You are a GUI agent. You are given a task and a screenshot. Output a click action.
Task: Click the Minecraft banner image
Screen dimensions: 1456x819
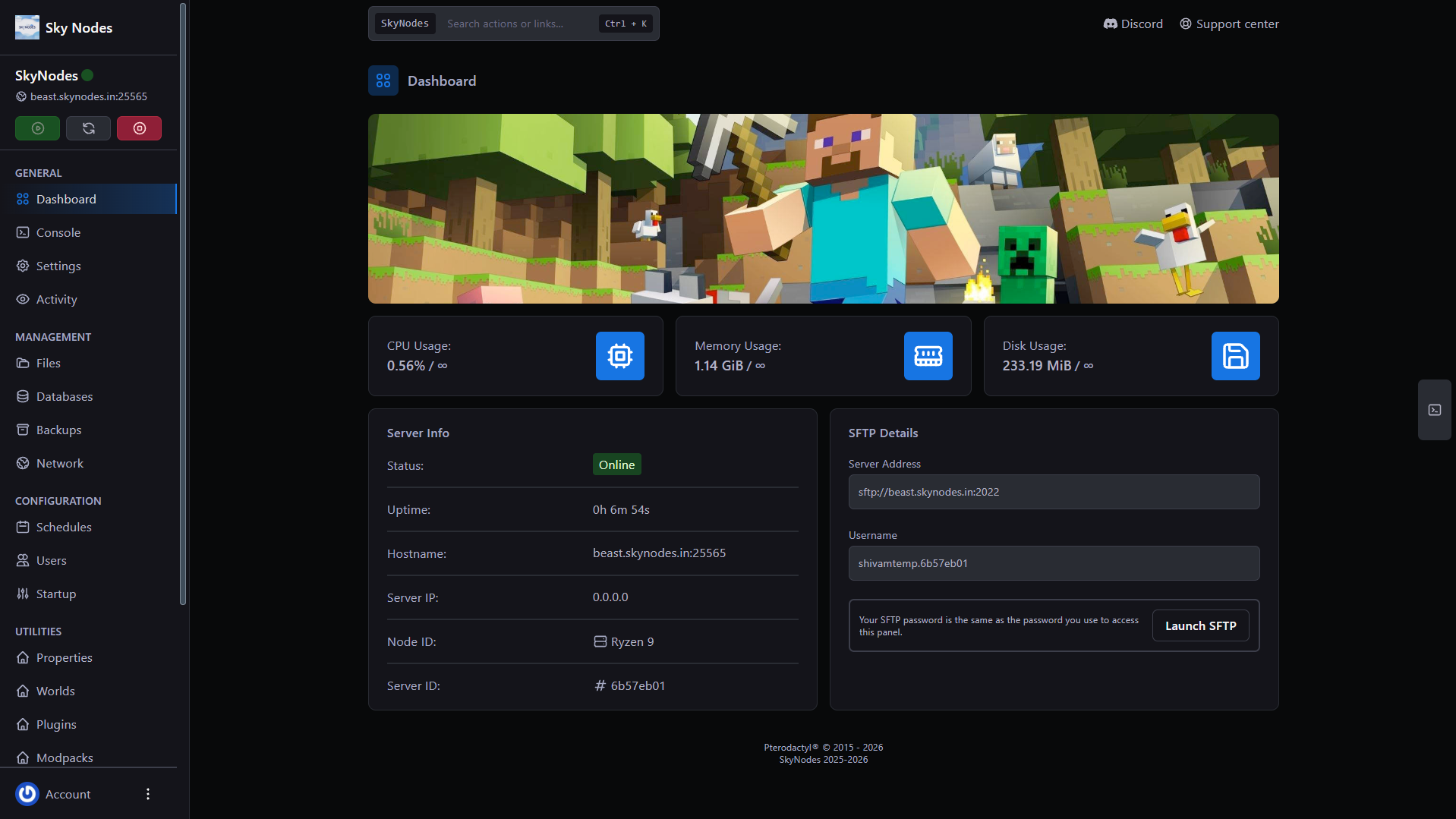(x=823, y=209)
